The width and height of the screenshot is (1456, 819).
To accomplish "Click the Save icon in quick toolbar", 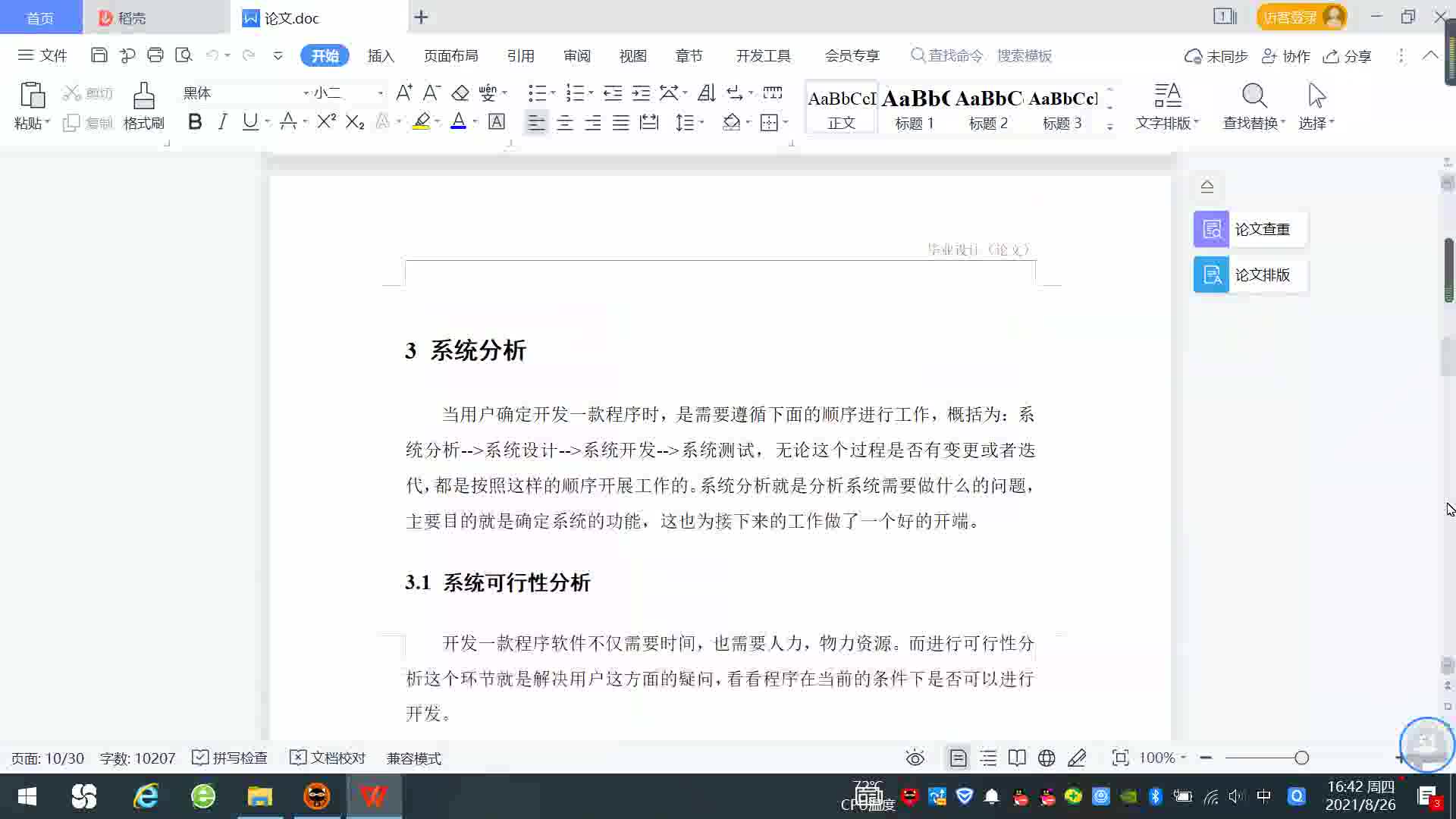I will pos(99,55).
